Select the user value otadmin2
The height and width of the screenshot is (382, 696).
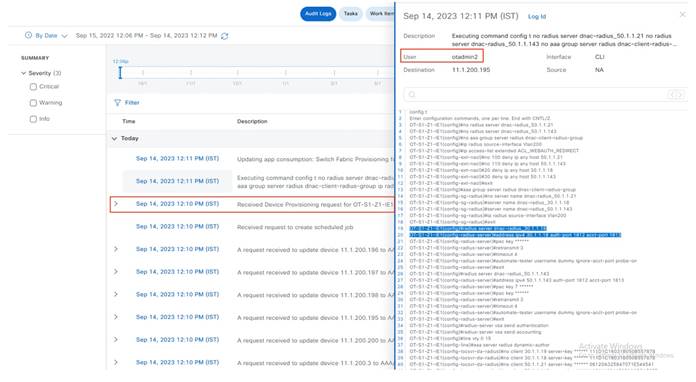coord(465,57)
